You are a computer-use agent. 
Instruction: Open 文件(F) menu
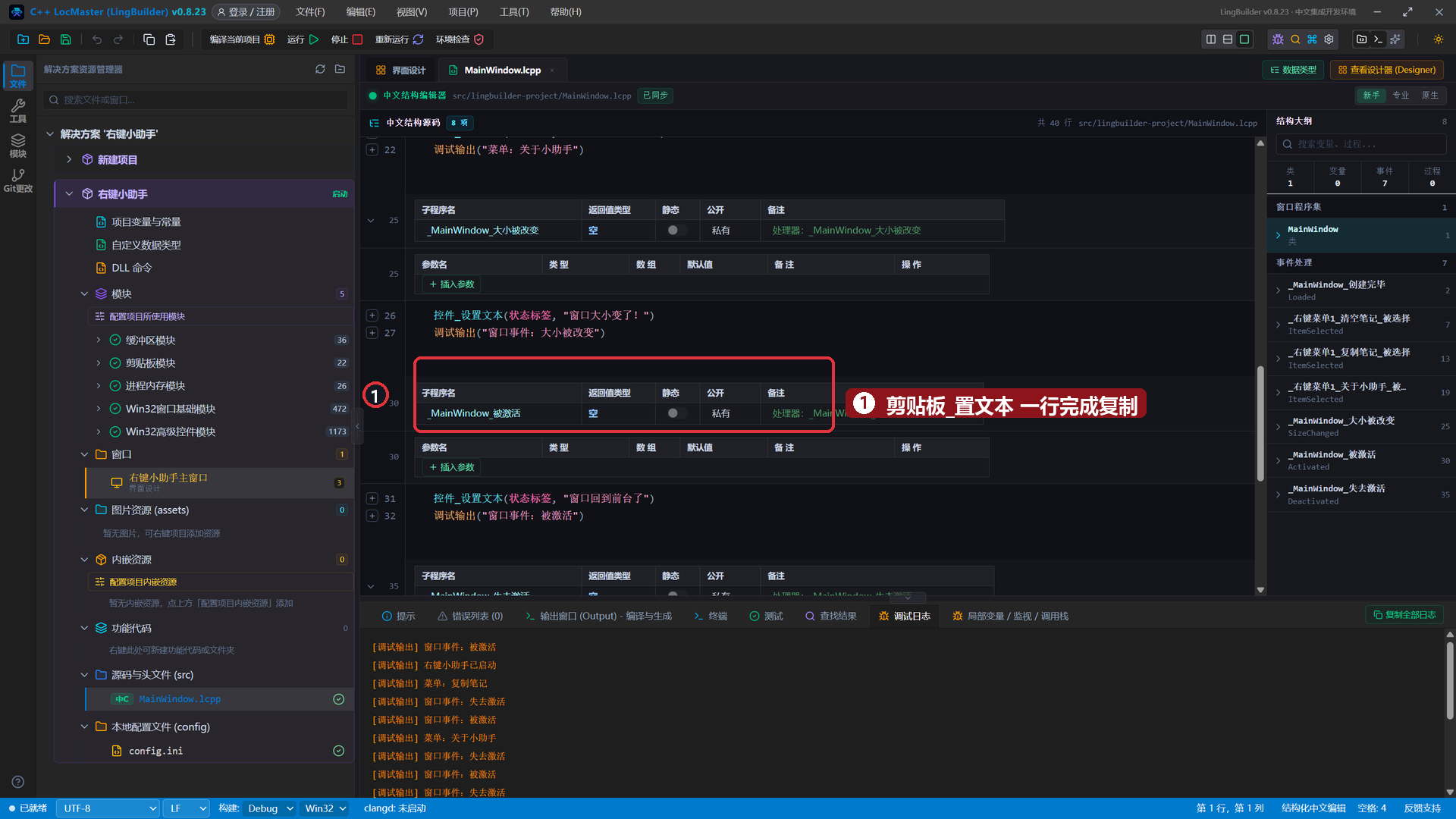[310, 12]
